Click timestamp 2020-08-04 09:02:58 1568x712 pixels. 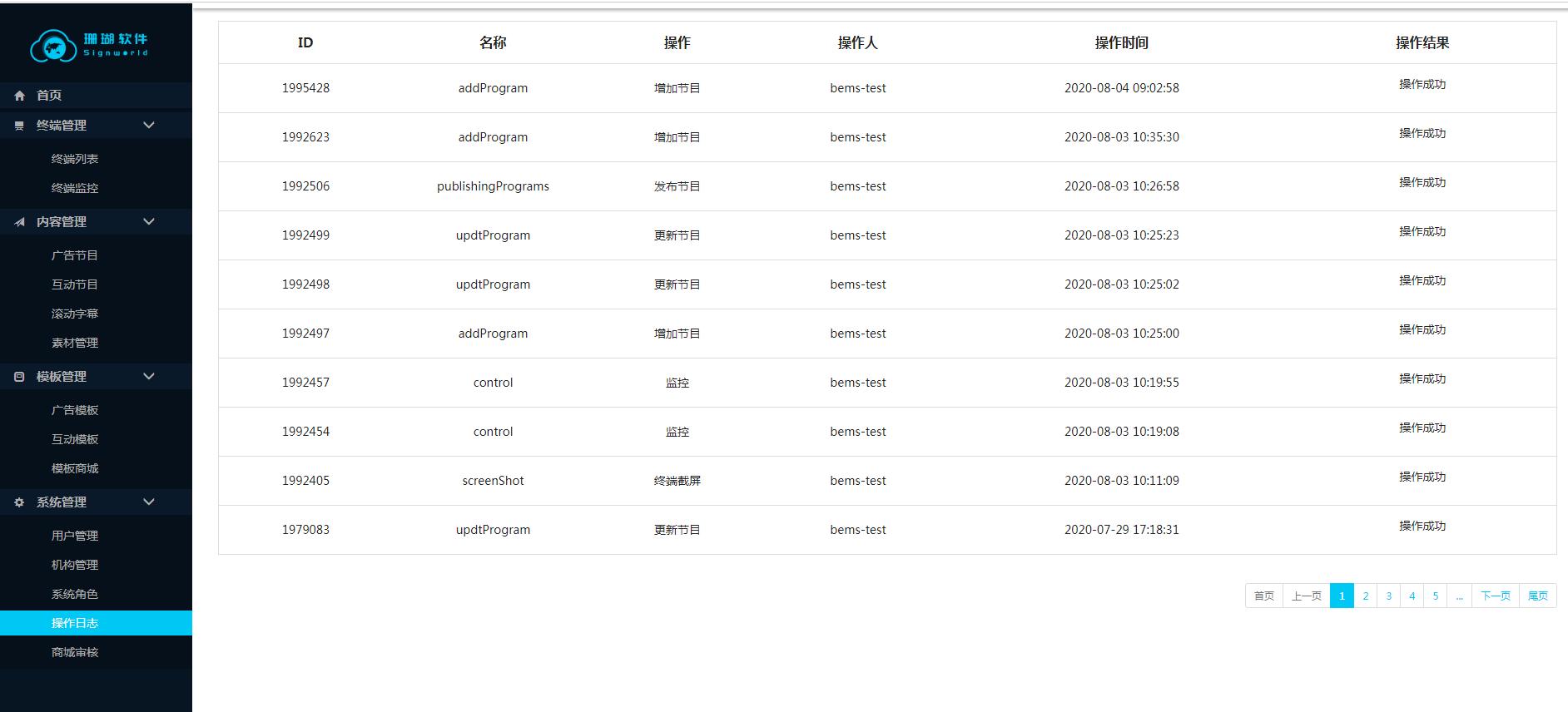[1121, 88]
